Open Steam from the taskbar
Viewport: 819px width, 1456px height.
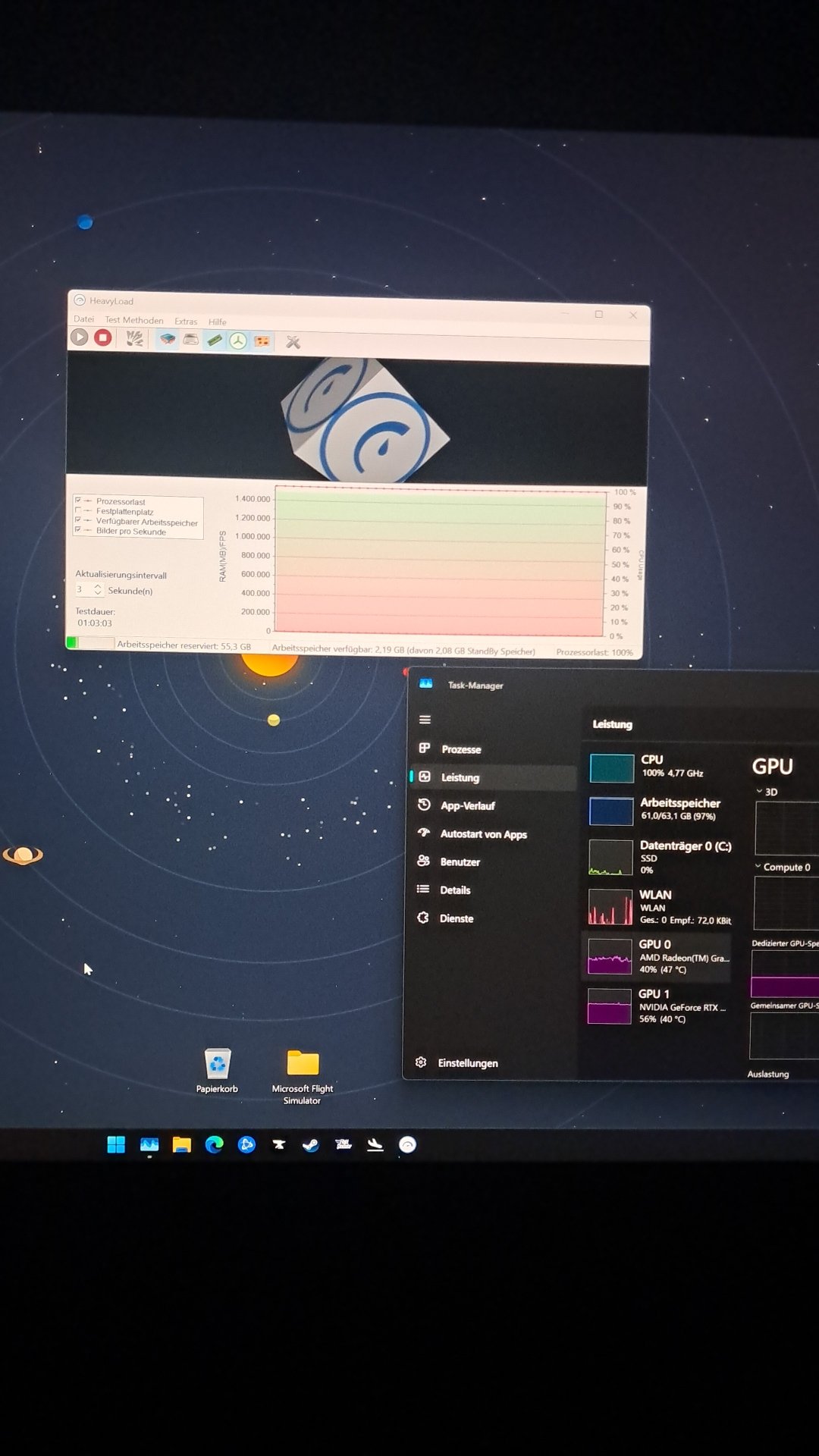310,1145
